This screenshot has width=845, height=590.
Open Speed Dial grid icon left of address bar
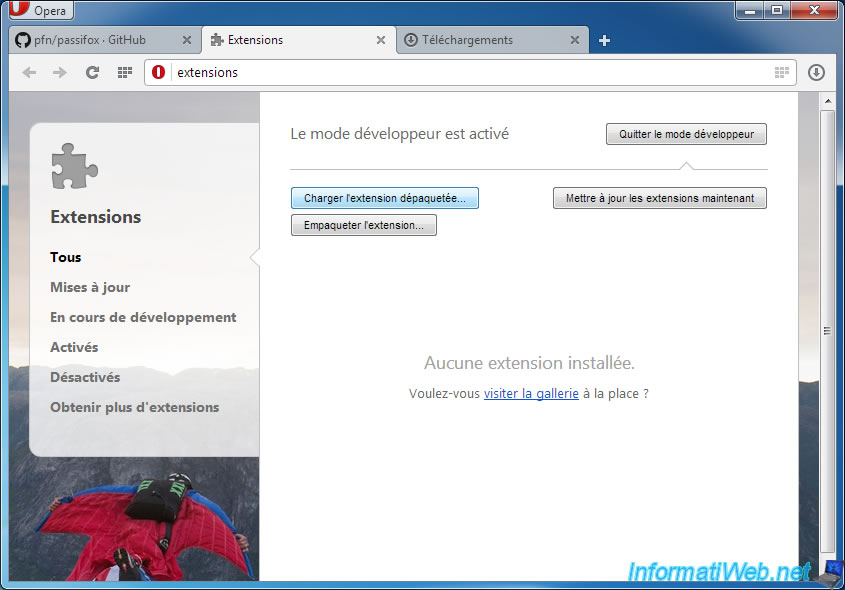[125, 72]
